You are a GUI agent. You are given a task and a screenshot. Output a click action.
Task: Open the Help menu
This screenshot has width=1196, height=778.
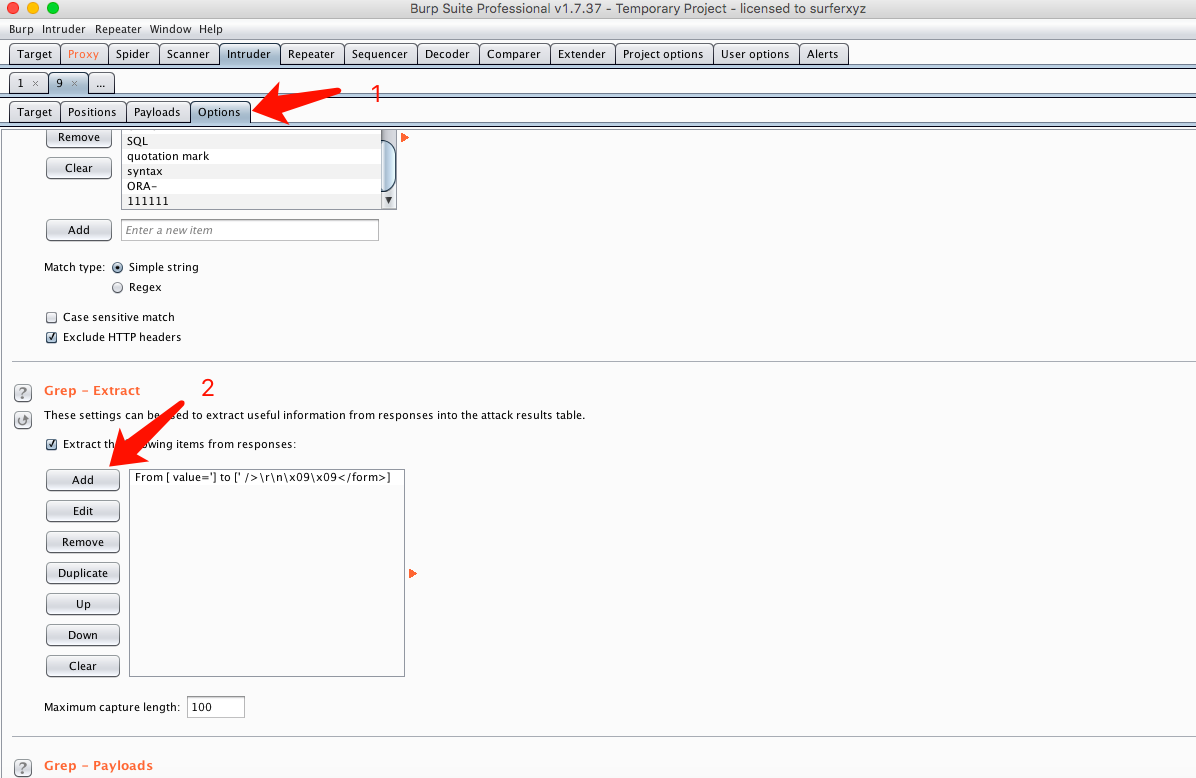211,29
